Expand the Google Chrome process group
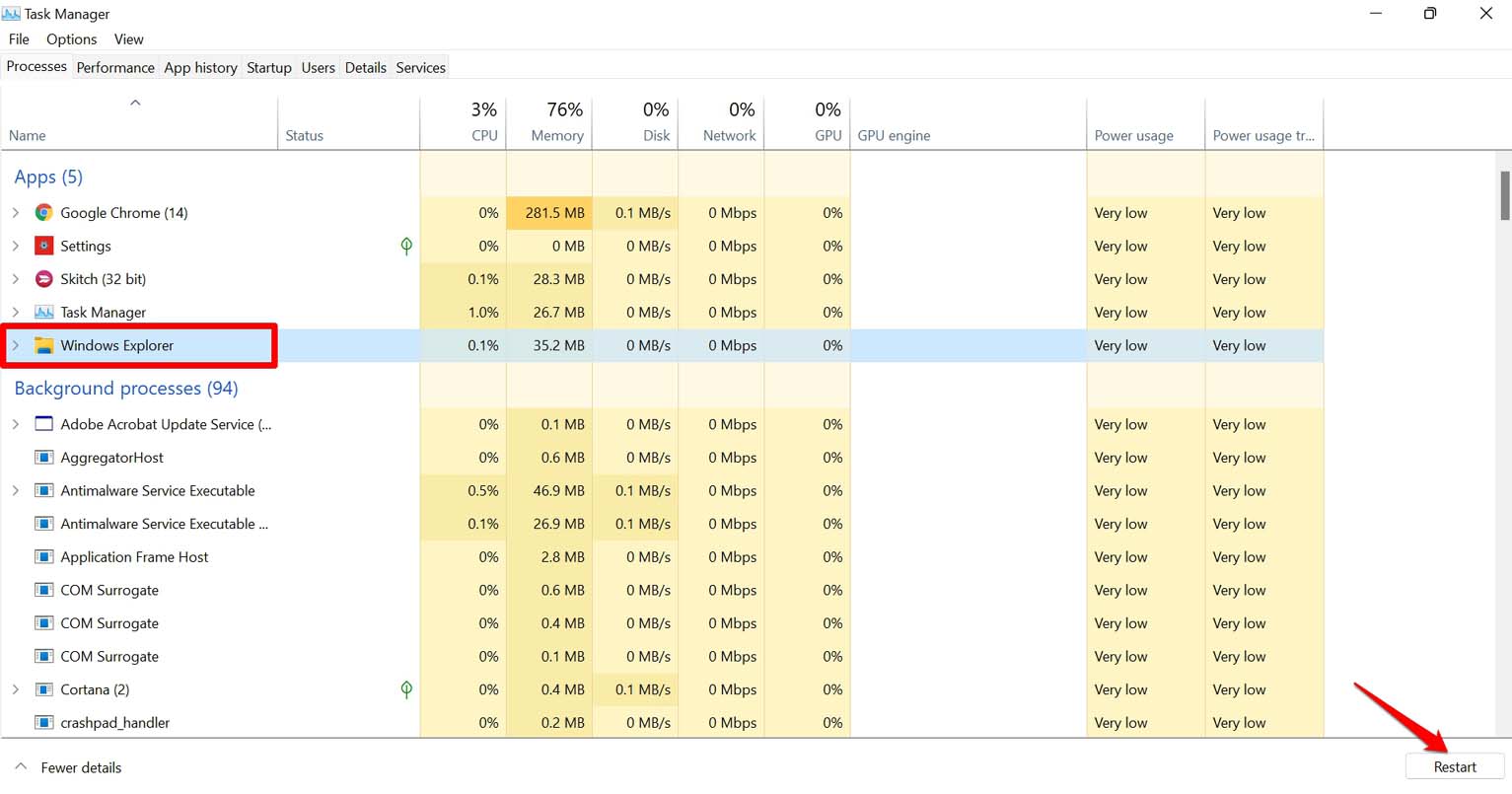Screen dimensions: 1512x794 pyautogui.click(x=16, y=213)
